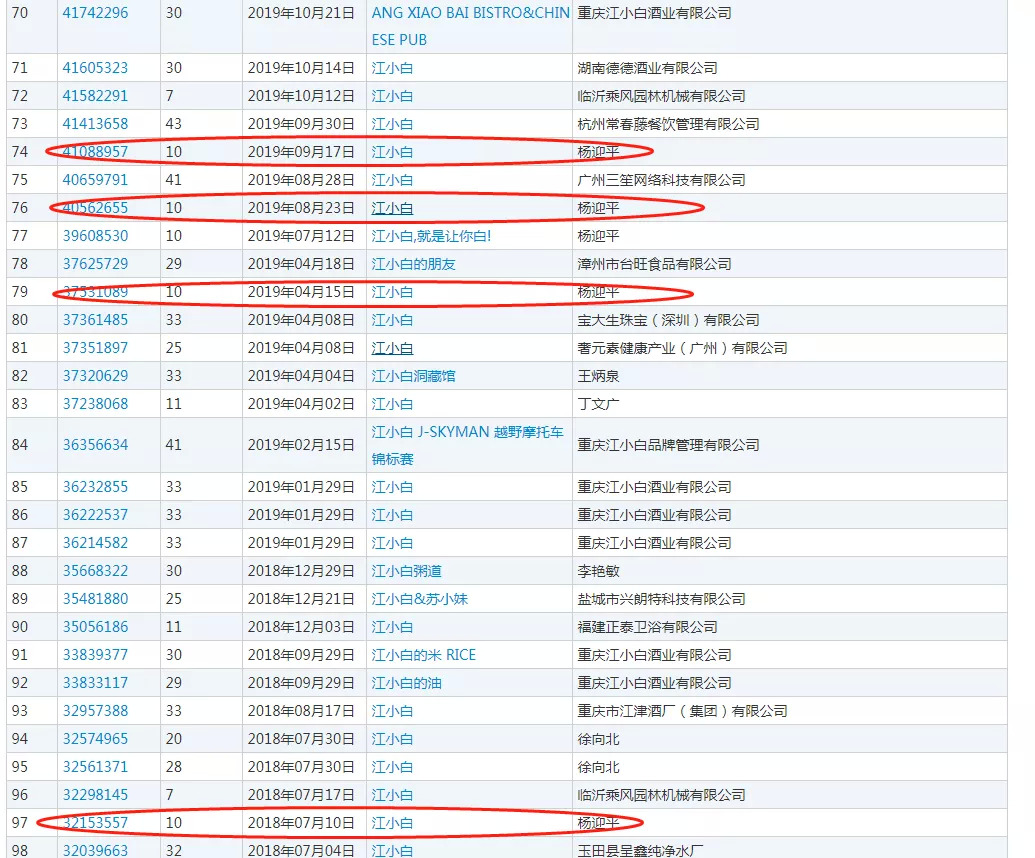The height and width of the screenshot is (858, 1035).
Task: Open application number 40659791
Action: click(x=95, y=180)
